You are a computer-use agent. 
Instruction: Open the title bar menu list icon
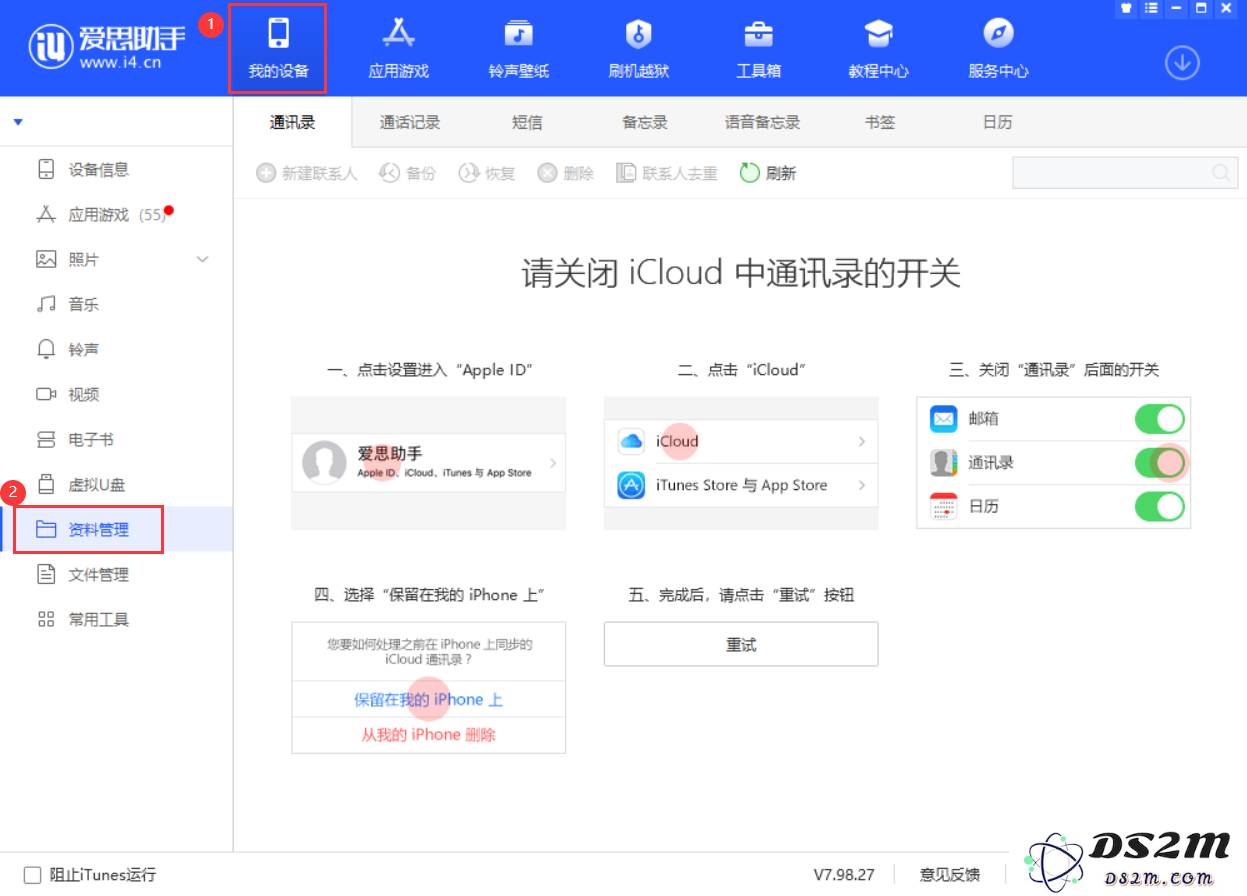coord(1149,8)
